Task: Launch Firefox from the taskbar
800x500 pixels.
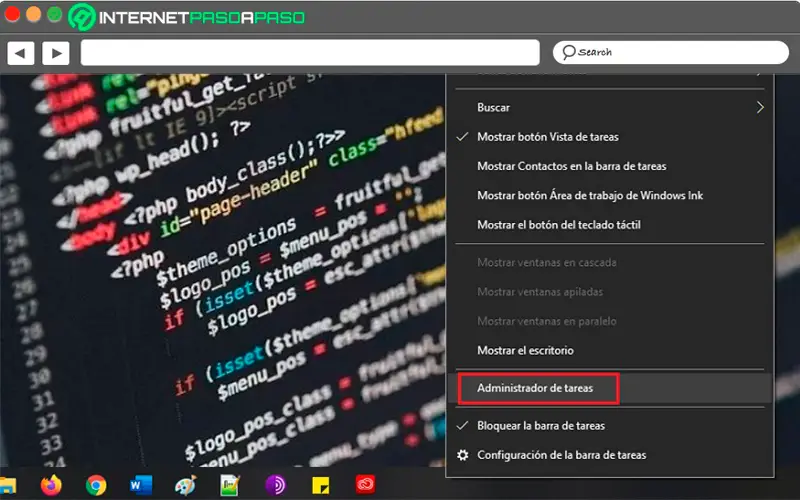Action: tap(51, 485)
